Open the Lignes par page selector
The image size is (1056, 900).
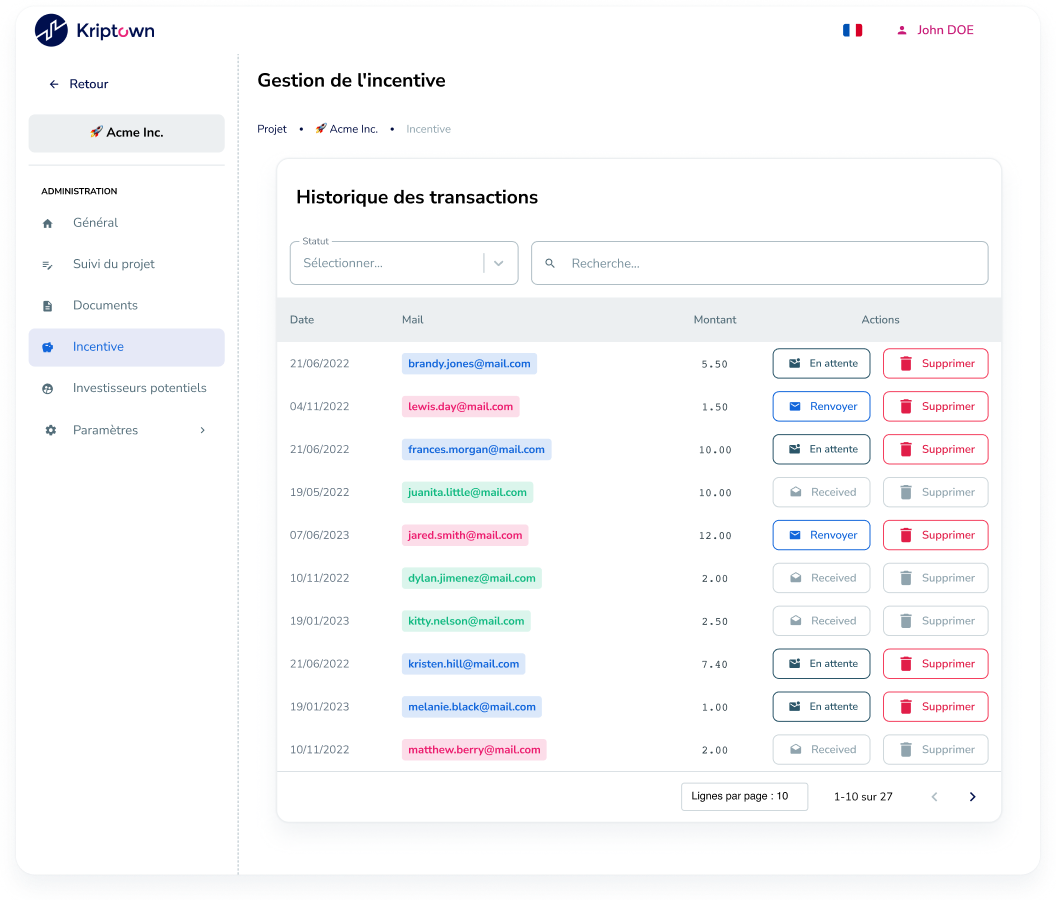[x=744, y=797]
